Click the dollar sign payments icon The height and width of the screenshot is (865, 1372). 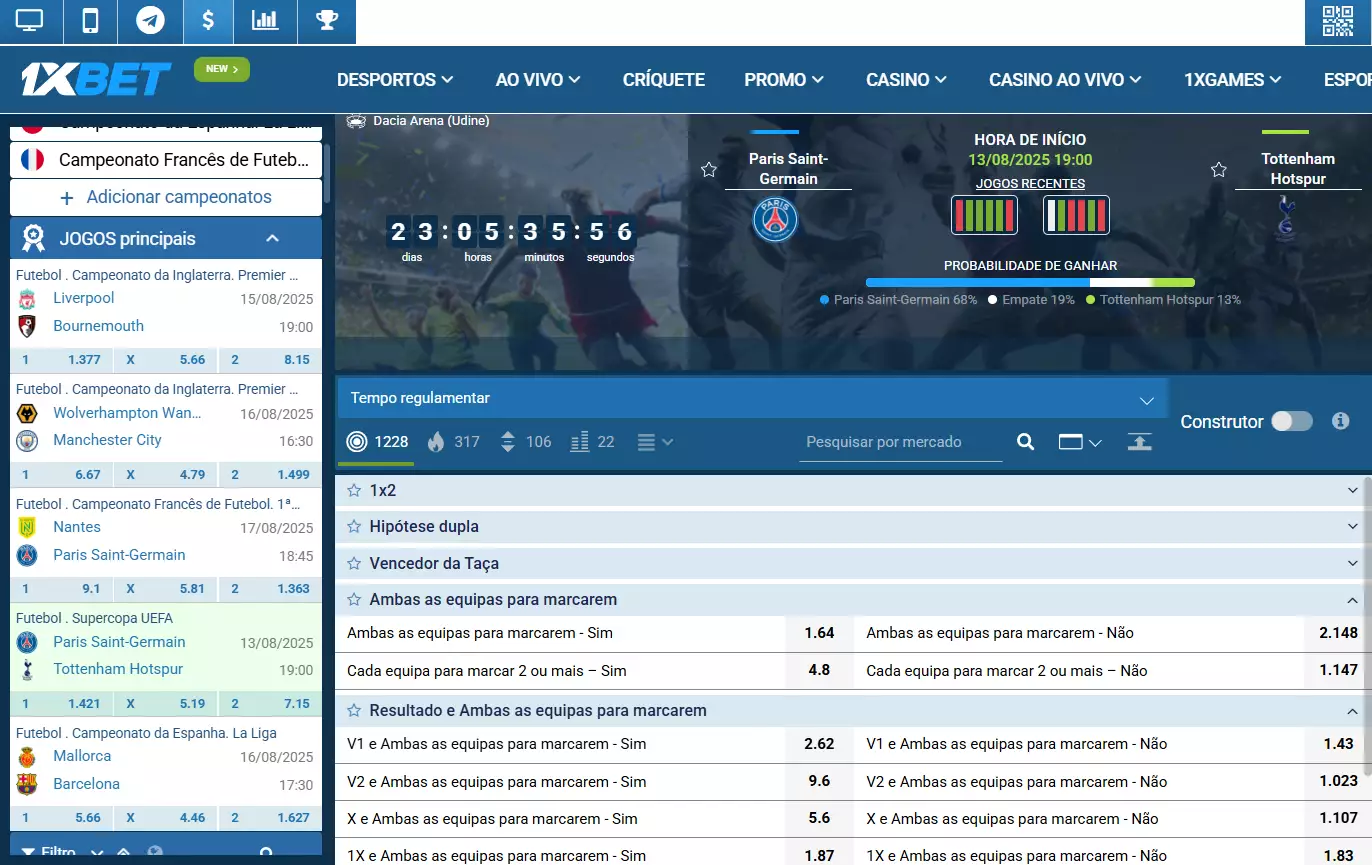coord(208,21)
